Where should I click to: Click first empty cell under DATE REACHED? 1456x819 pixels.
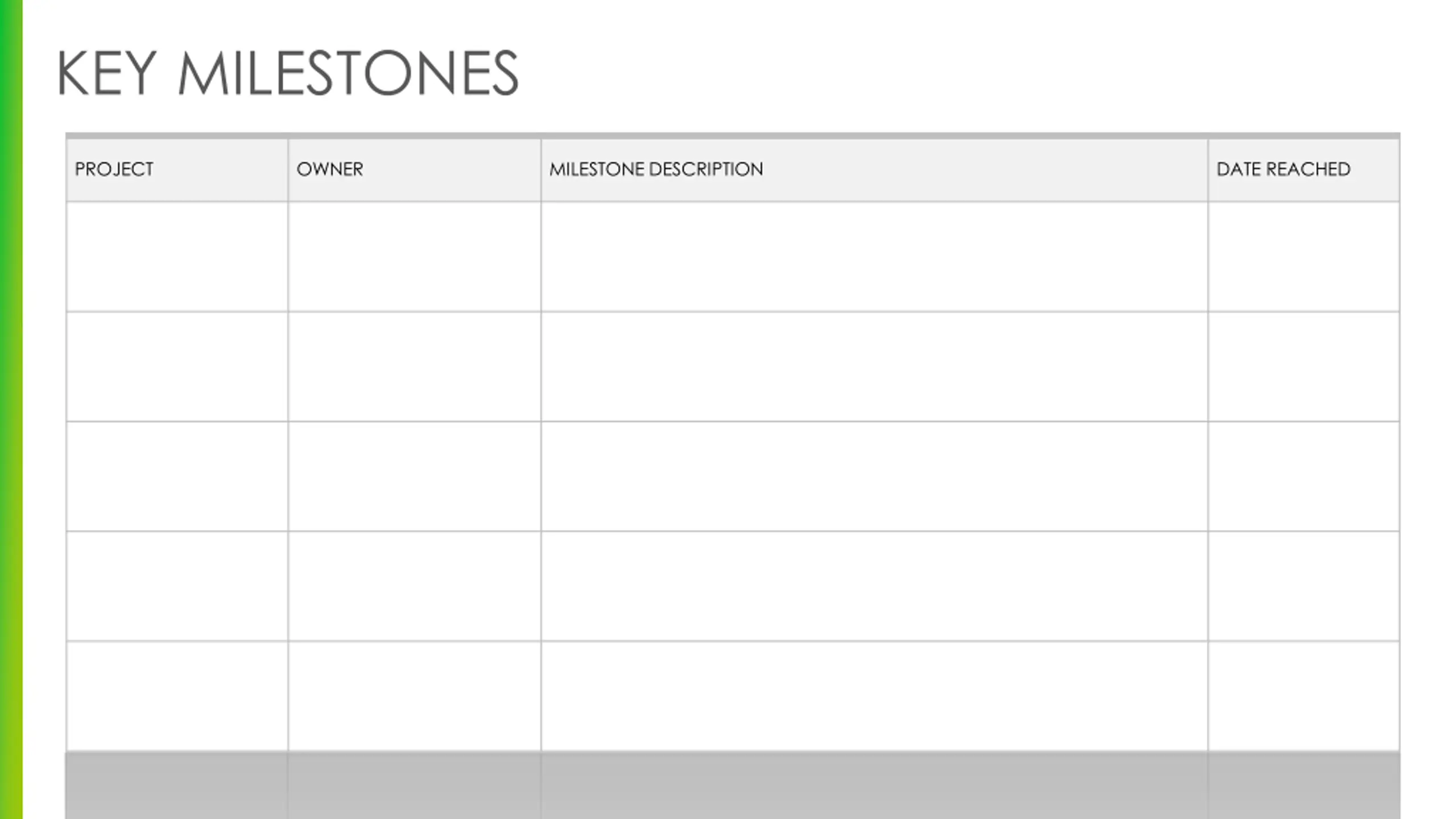[1304, 257]
